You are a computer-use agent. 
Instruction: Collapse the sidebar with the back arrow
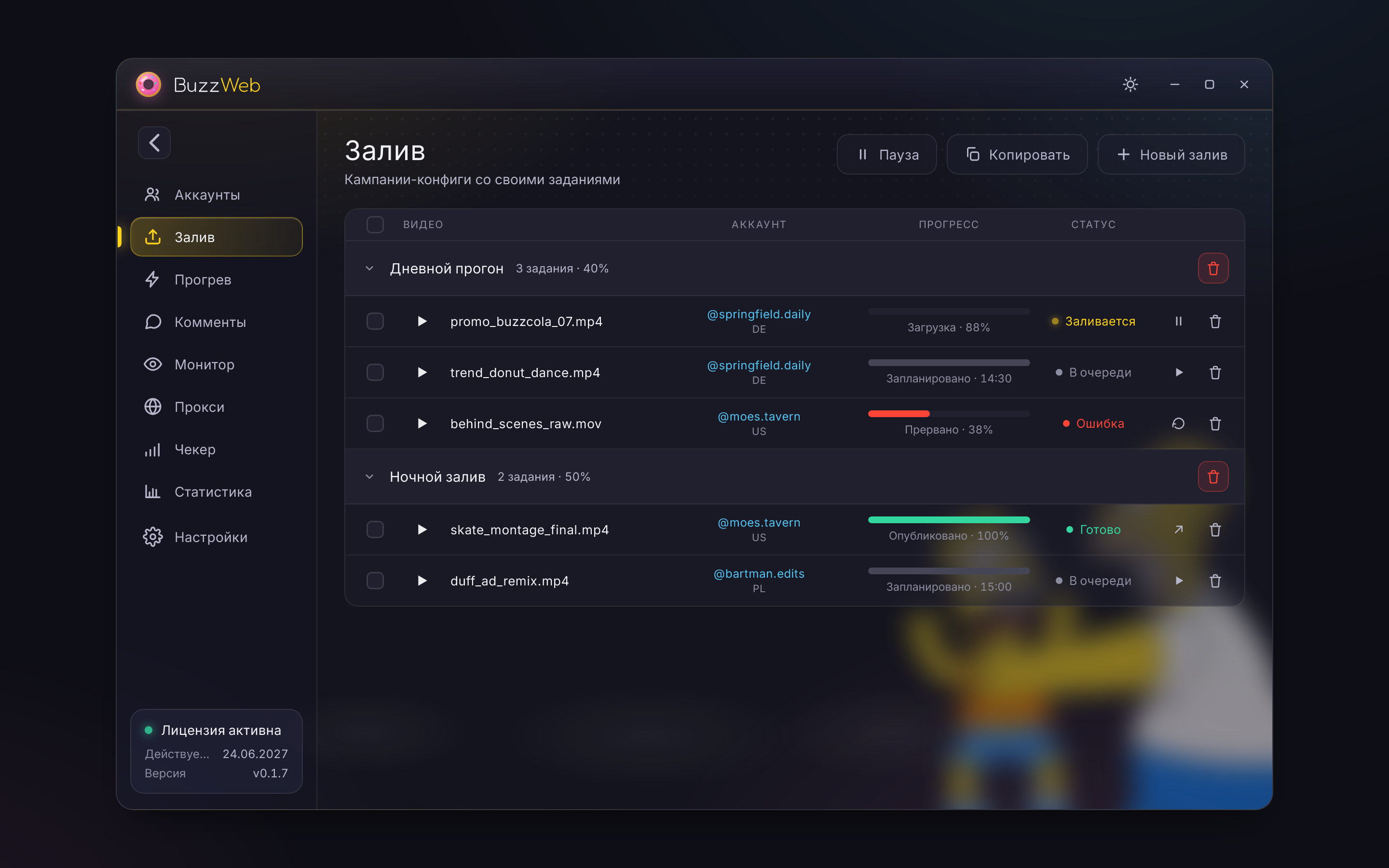154,142
